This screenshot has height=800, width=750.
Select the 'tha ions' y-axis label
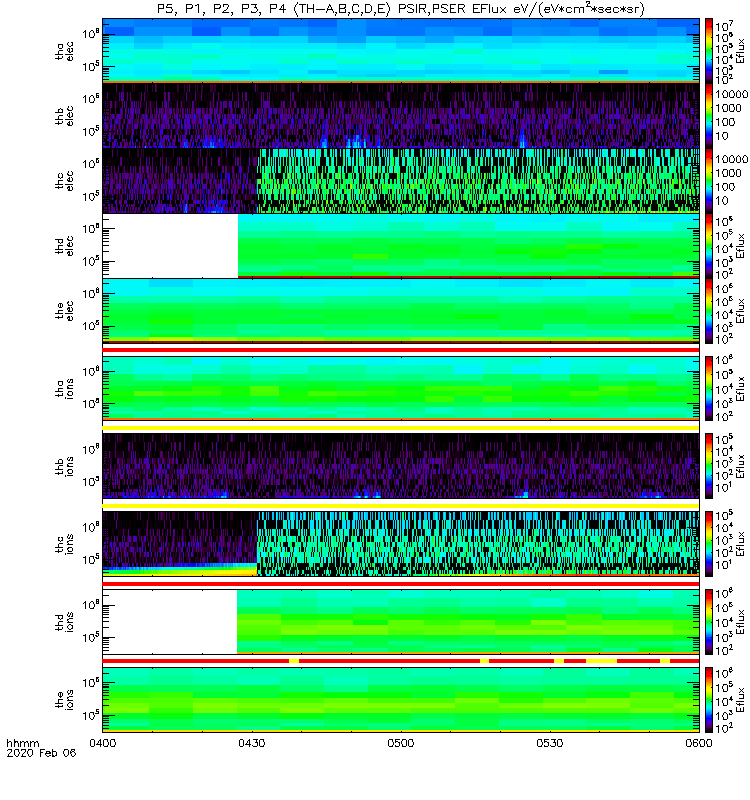coord(64,389)
